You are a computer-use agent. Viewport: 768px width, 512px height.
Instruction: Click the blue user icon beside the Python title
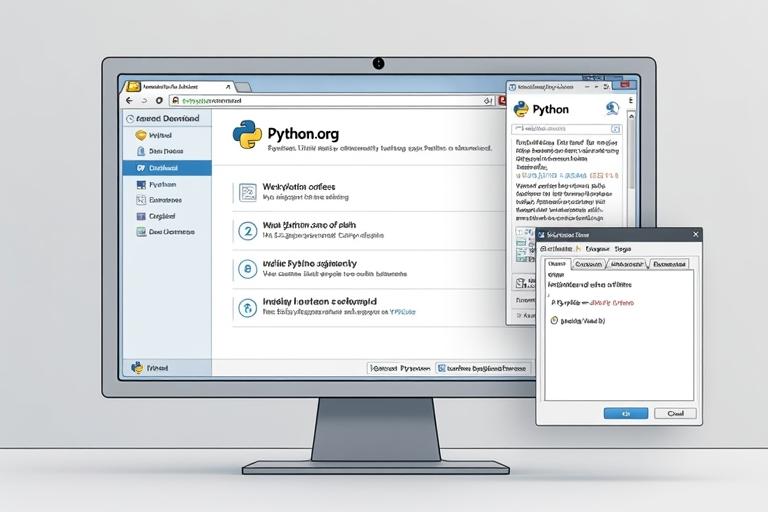coord(612,108)
